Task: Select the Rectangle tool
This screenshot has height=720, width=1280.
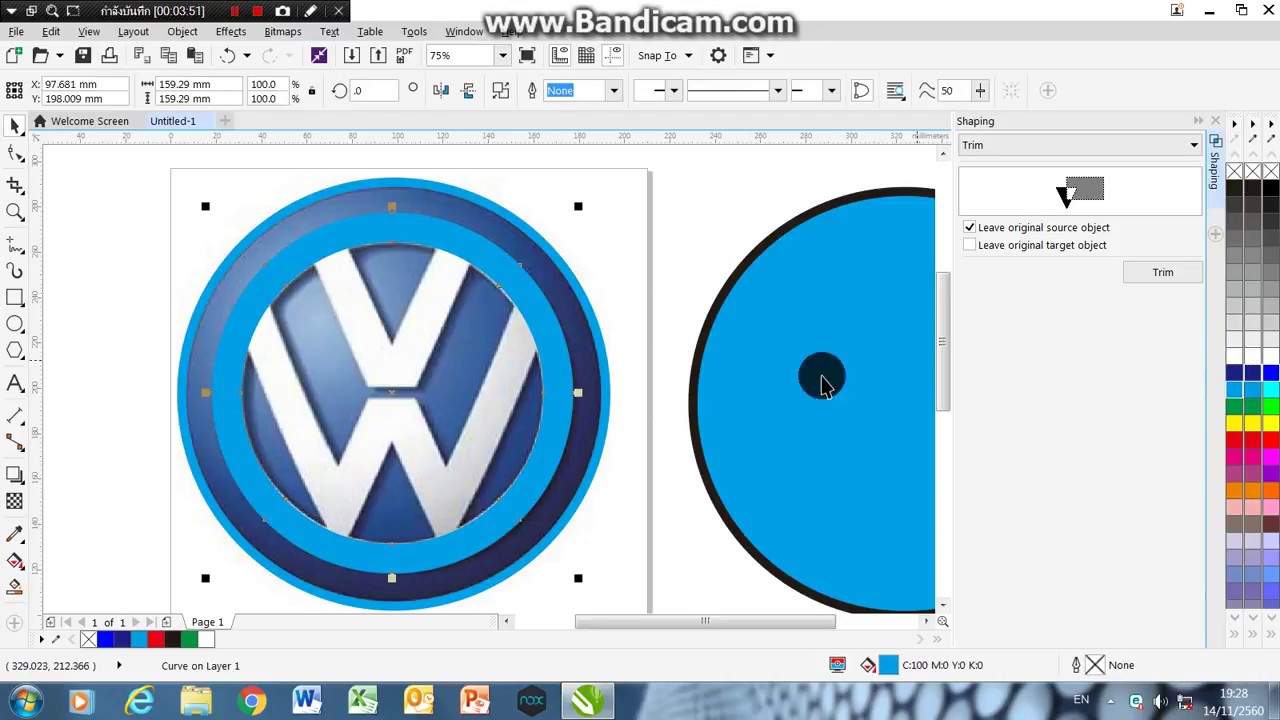Action: click(15, 297)
